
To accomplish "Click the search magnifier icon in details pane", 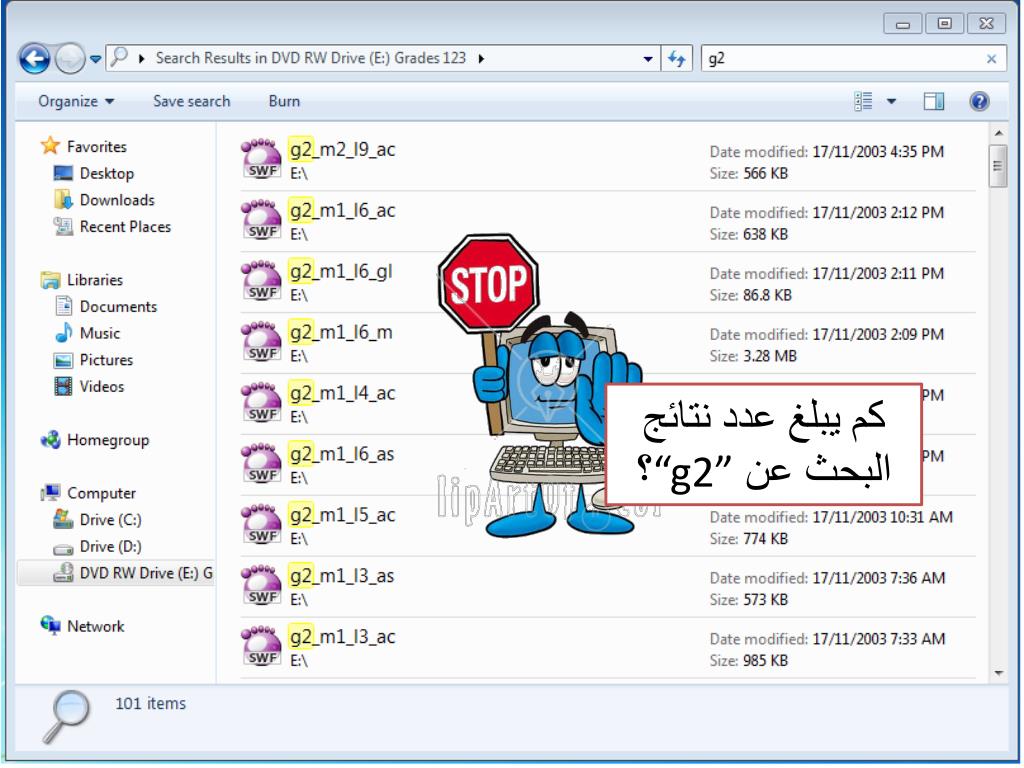I will [x=66, y=716].
